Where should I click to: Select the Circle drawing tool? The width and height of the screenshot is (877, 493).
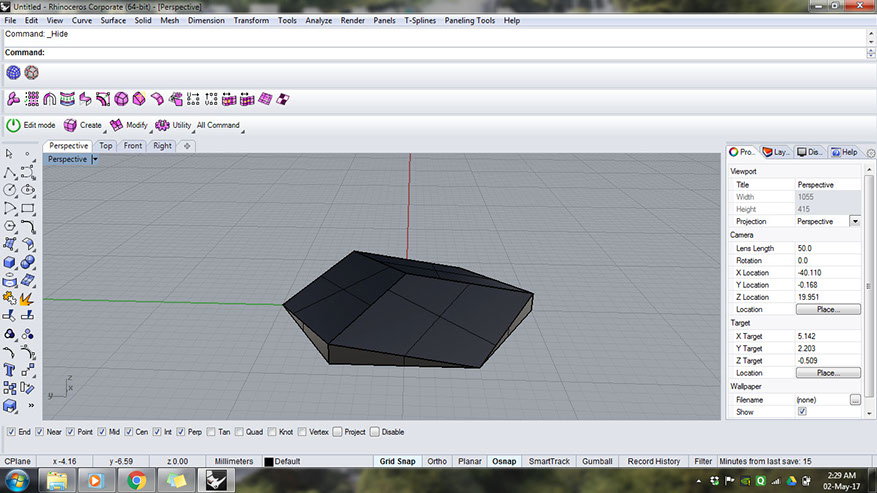pyautogui.click(x=9, y=190)
